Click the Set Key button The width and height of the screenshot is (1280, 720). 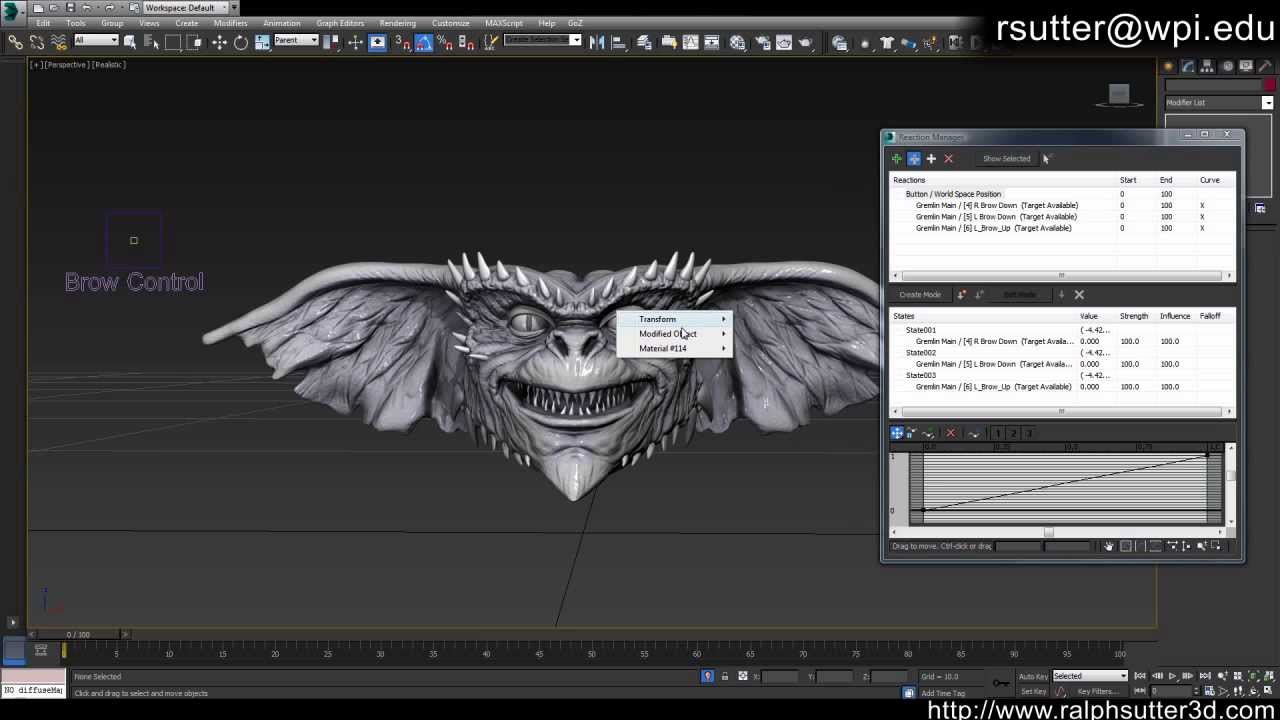pyautogui.click(x=1033, y=691)
